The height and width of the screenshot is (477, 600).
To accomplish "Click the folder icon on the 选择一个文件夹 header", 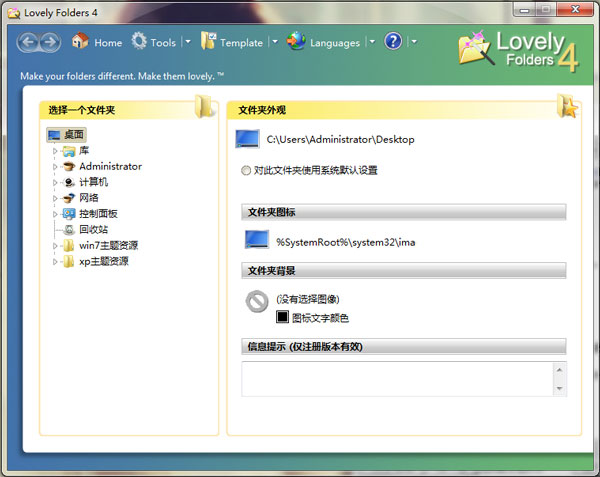I will point(204,106).
